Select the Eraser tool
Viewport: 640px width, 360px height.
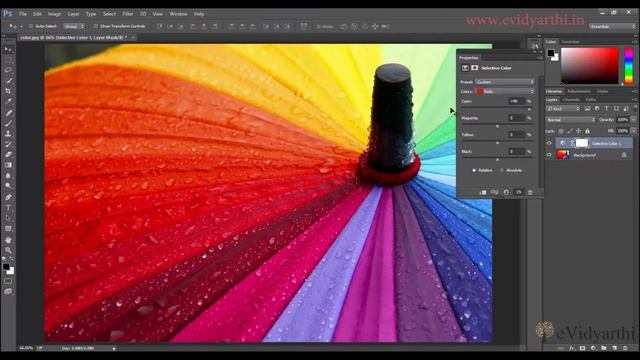(x=8, y=155)
